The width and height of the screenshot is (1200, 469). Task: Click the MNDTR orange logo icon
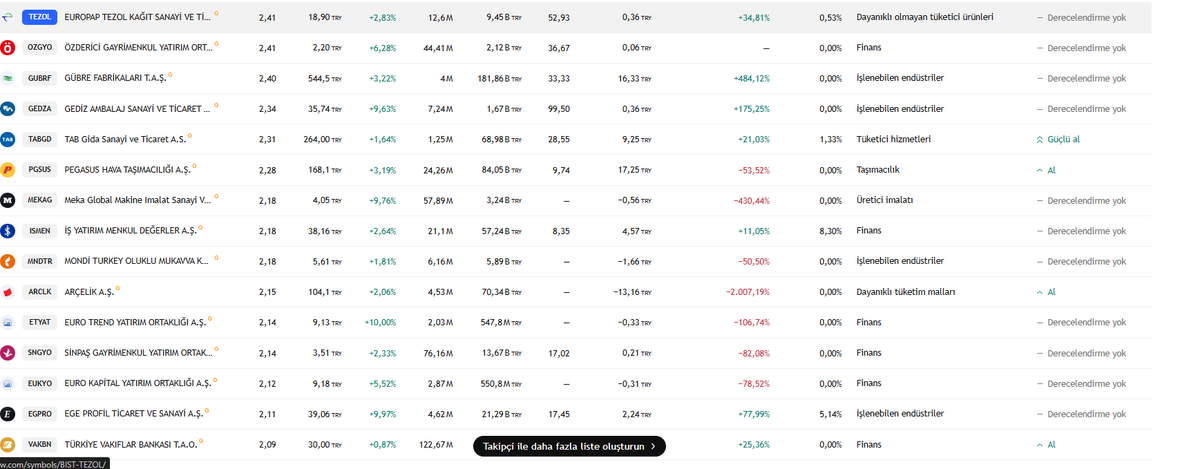pyautogui.click(x=8, y=261)
